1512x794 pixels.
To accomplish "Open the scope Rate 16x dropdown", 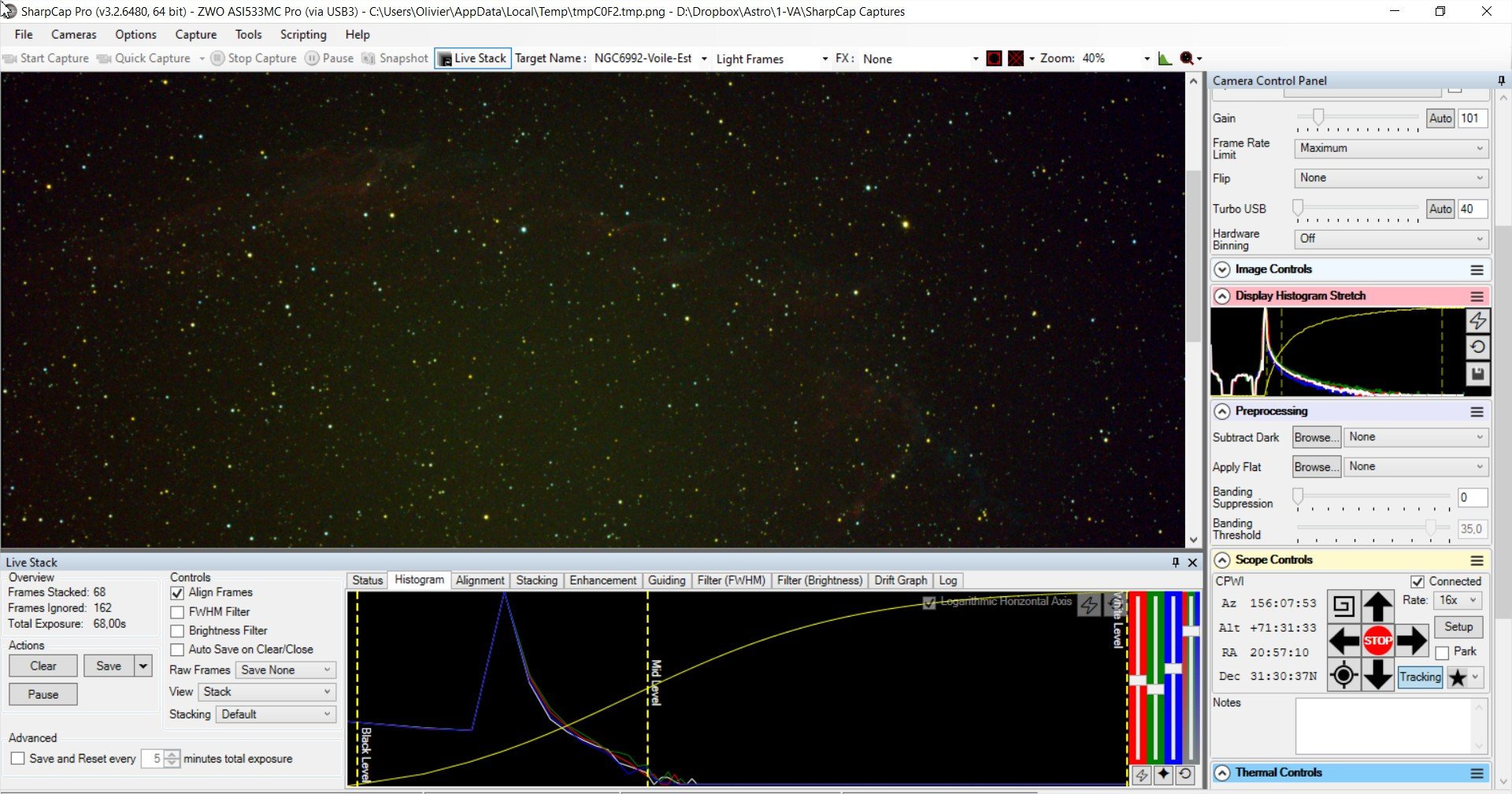I will click(1458, 600).
